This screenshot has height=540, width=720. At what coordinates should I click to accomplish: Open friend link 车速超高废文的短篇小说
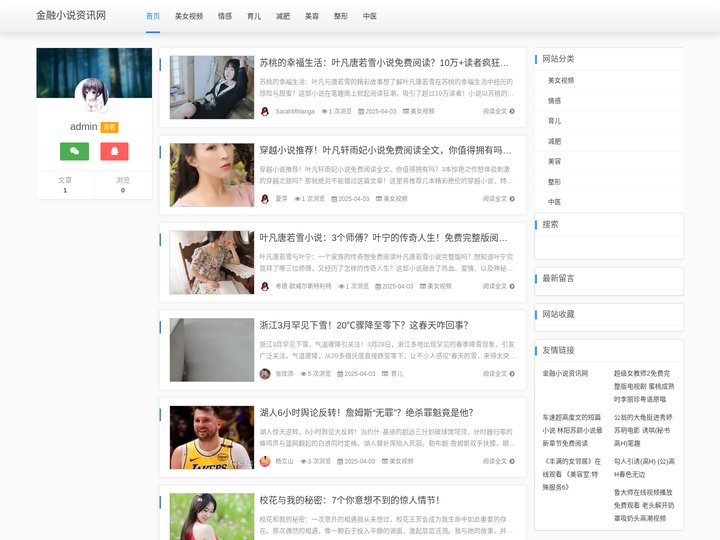[x=572, y=430]
